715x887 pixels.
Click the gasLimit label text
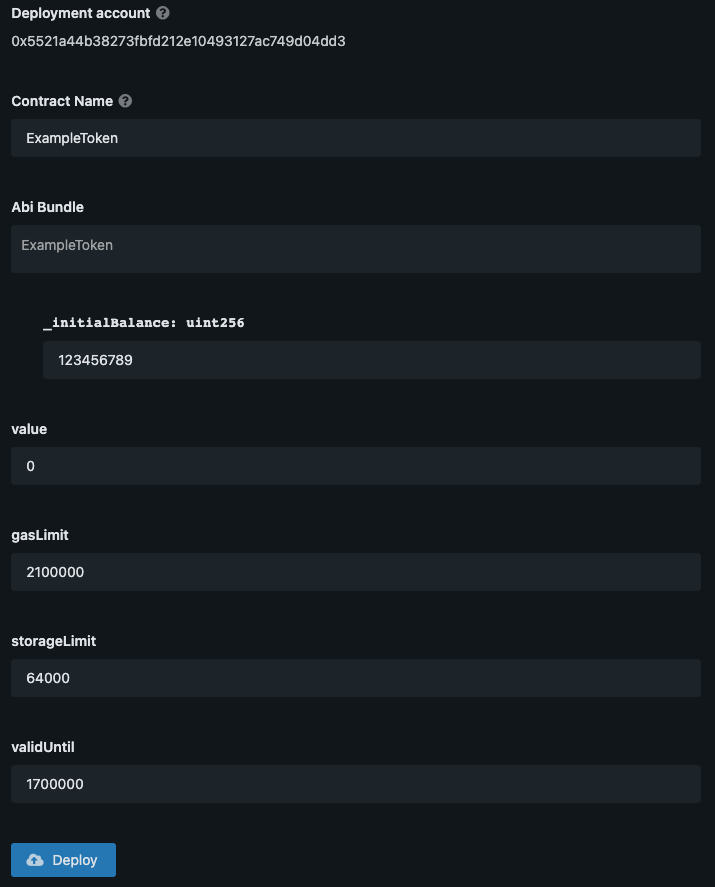40,535
